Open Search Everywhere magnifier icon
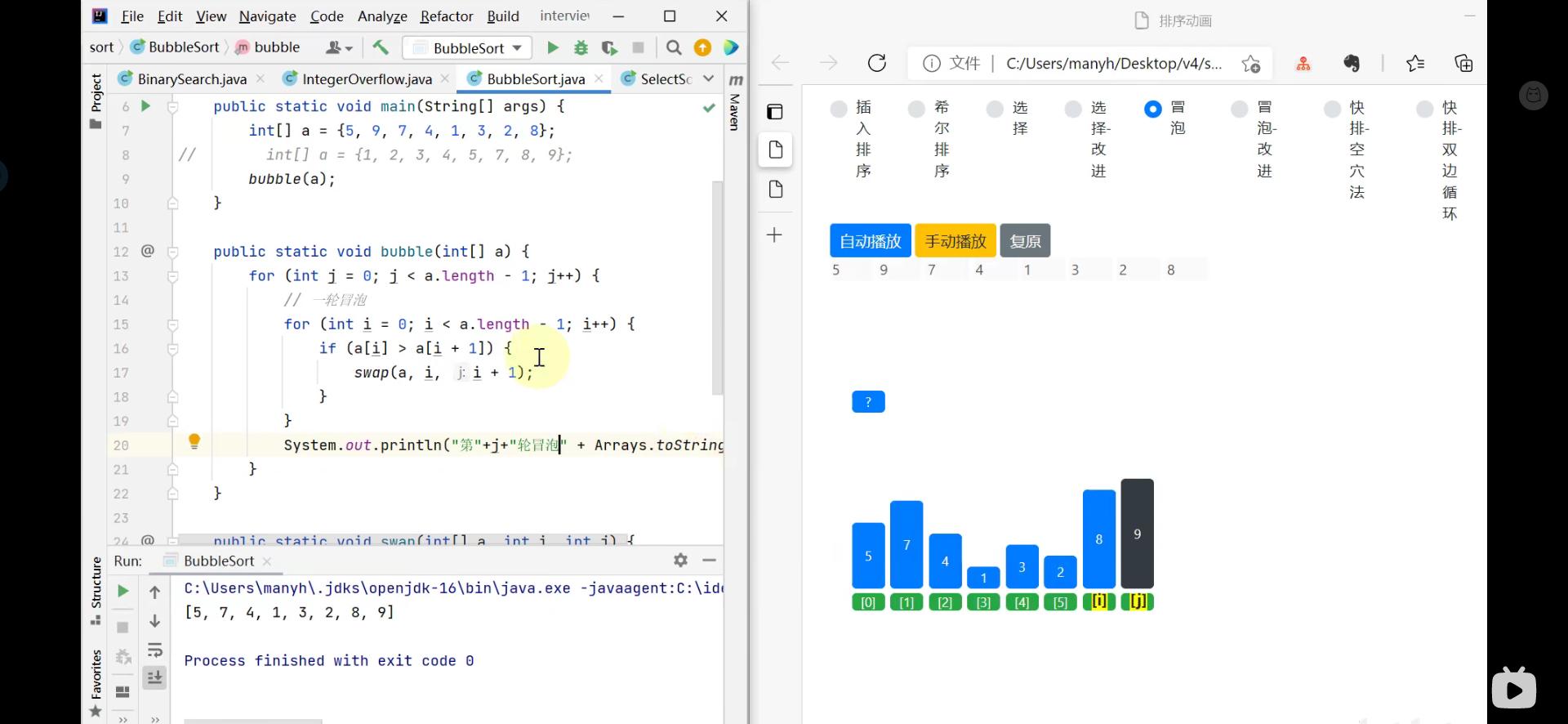Image resolution: width=1568 pixels, height=724 pixels. coord(674,48)
